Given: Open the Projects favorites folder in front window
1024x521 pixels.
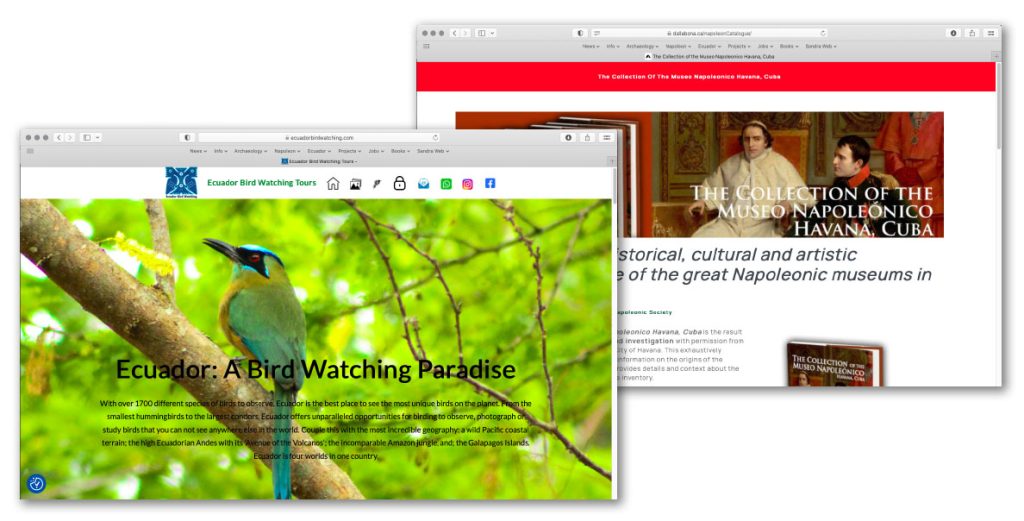Looking at the screenshot, I should pyautogui.click(x=349, y=151).
